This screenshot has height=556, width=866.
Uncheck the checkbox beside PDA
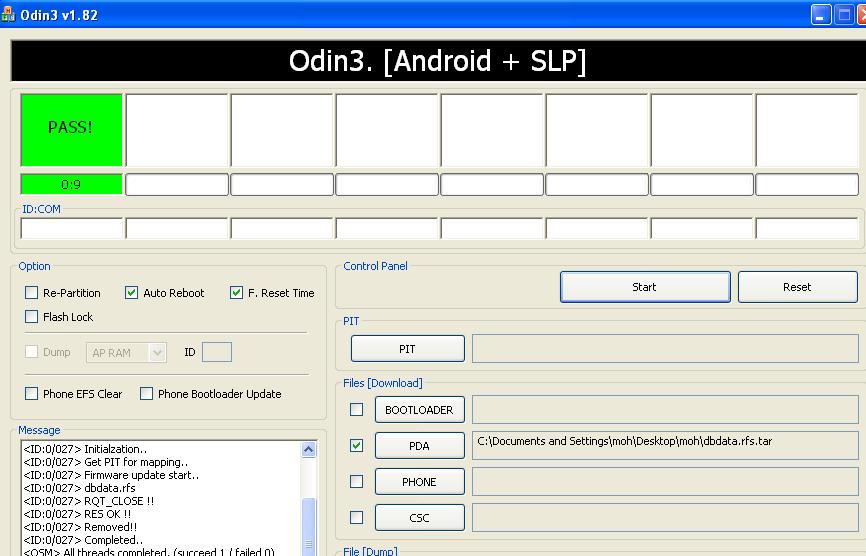[357, 446]
